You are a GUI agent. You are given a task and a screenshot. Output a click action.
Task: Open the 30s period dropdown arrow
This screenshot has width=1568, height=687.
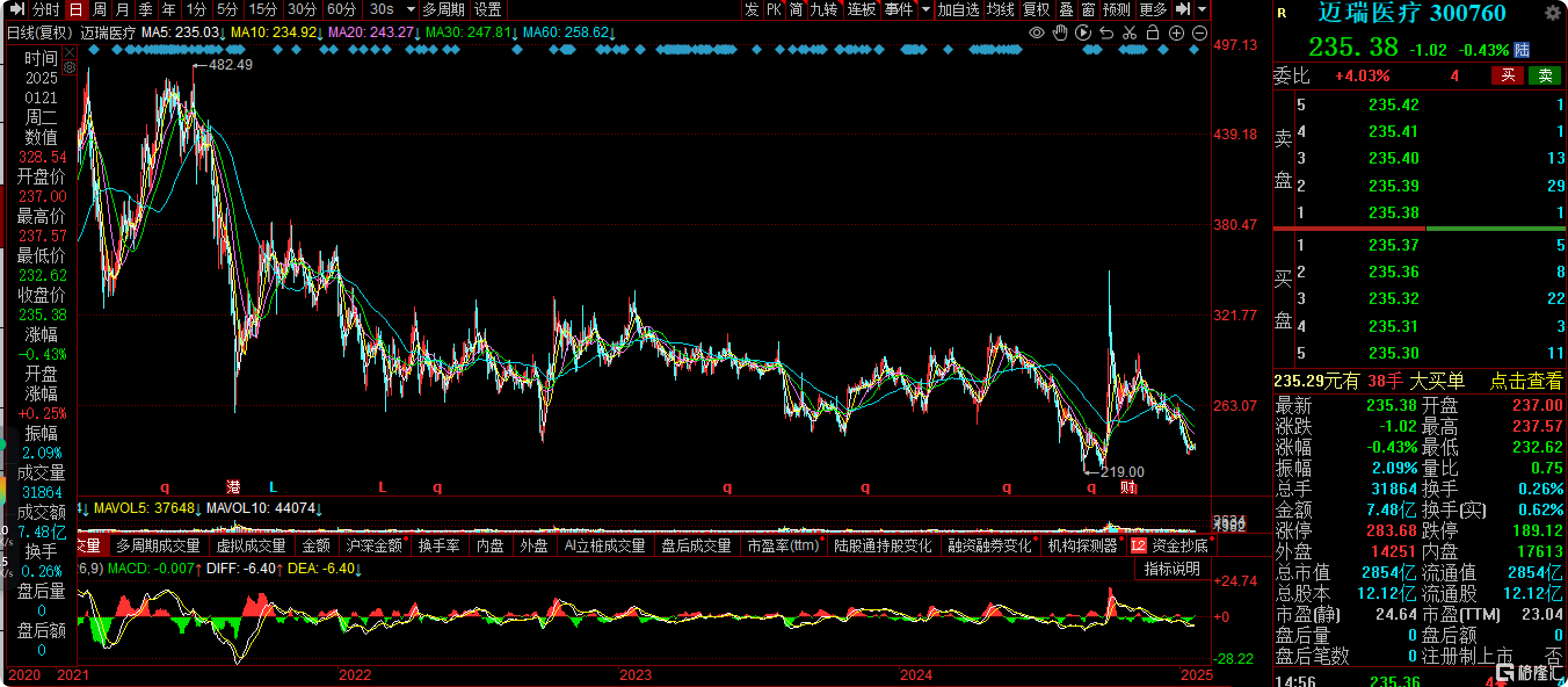pyautogui.click(x=411, y=10)
